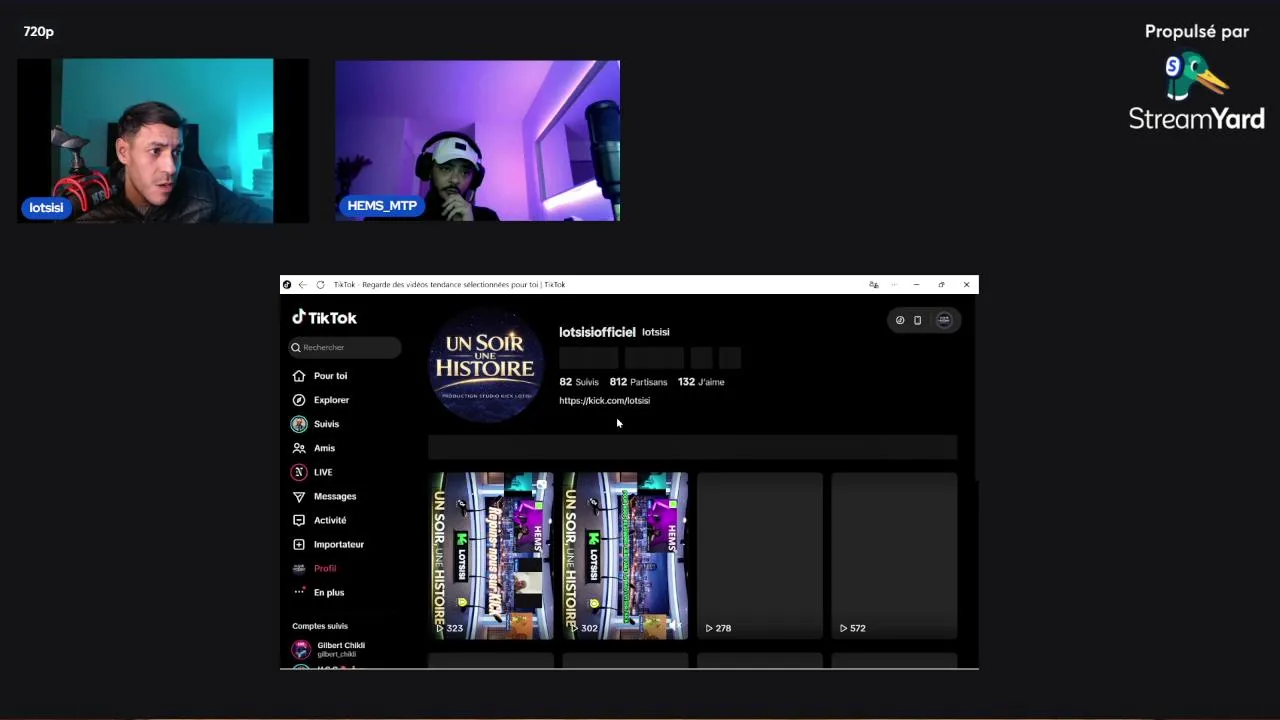Click the coins icon at top right
The height and width of the screenshot is (720, 1280).
click(900, 320)
